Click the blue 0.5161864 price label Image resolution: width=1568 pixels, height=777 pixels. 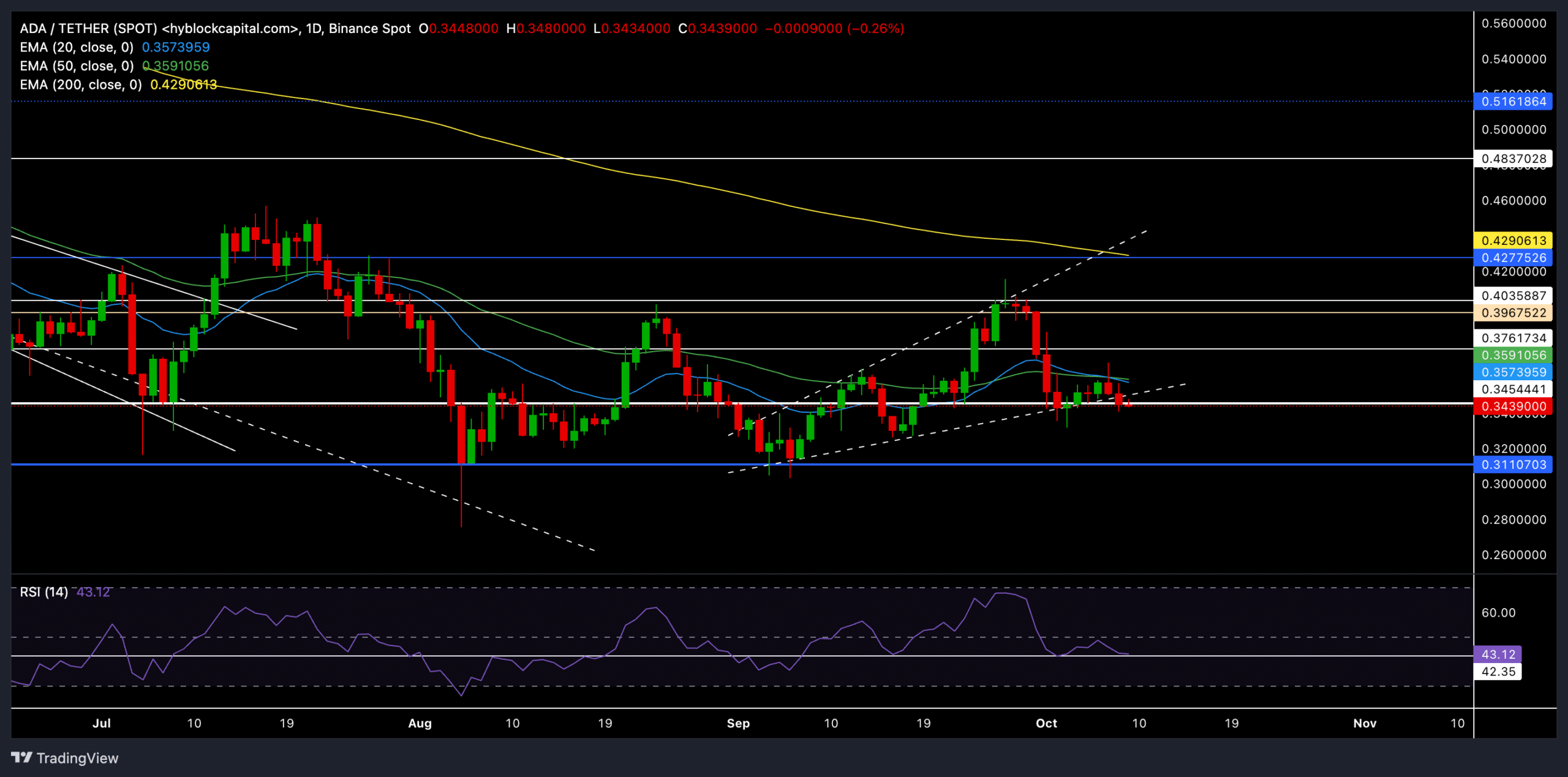(1513, 102)
